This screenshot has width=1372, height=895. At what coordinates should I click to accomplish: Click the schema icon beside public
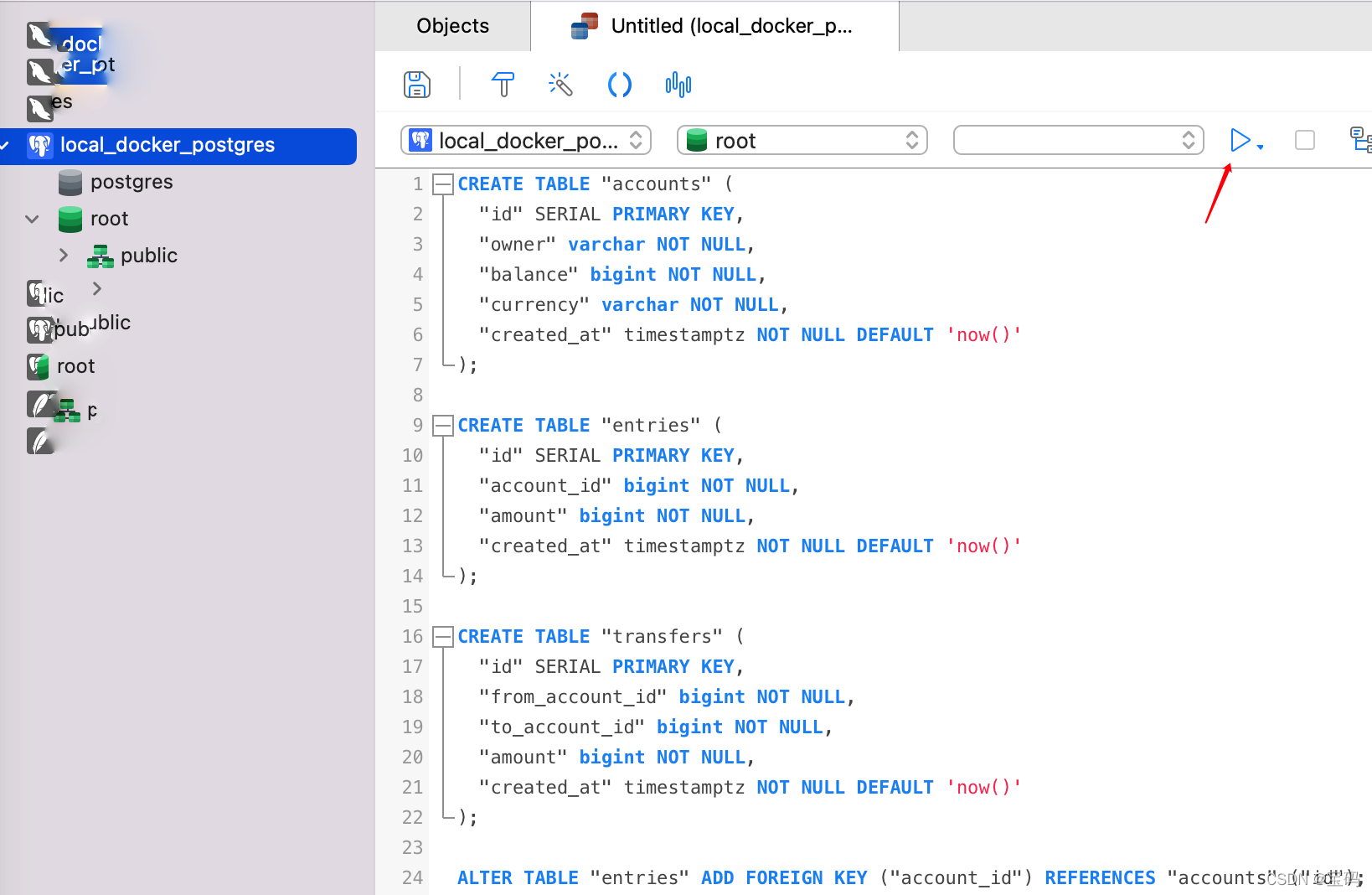[101, 256]
